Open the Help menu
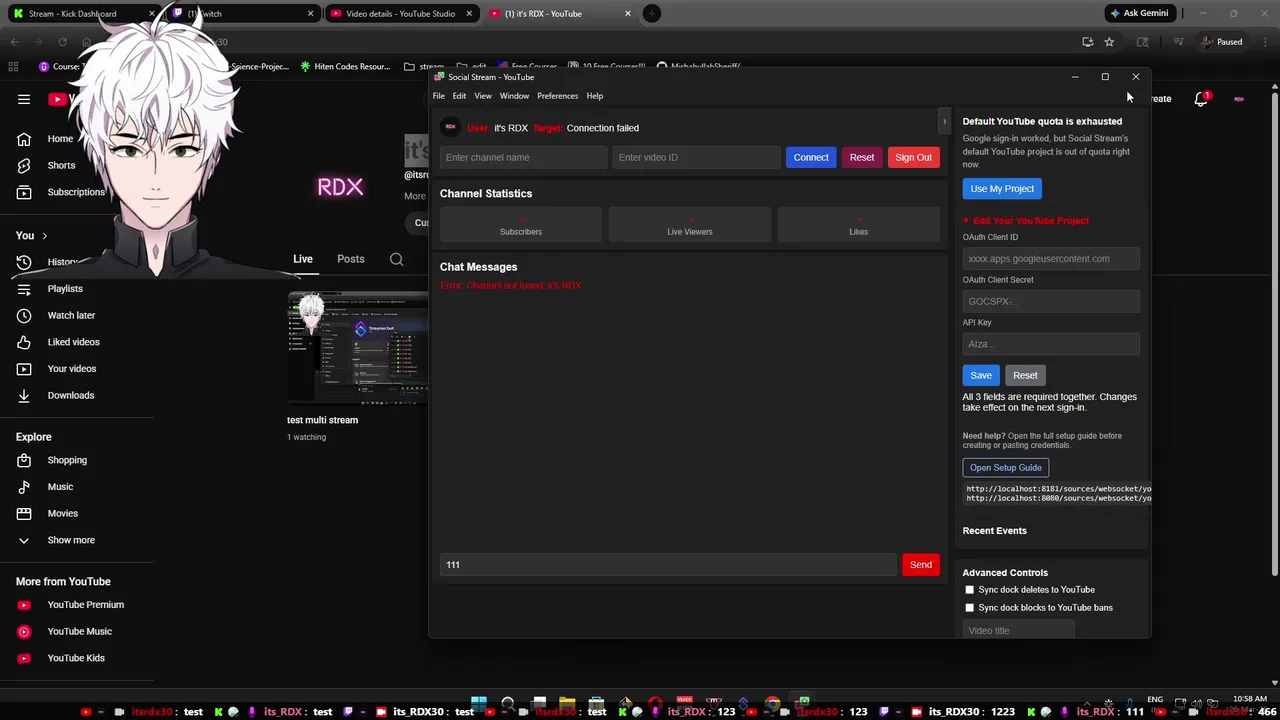The image size is (1280, 720). [x=595, y=96]
